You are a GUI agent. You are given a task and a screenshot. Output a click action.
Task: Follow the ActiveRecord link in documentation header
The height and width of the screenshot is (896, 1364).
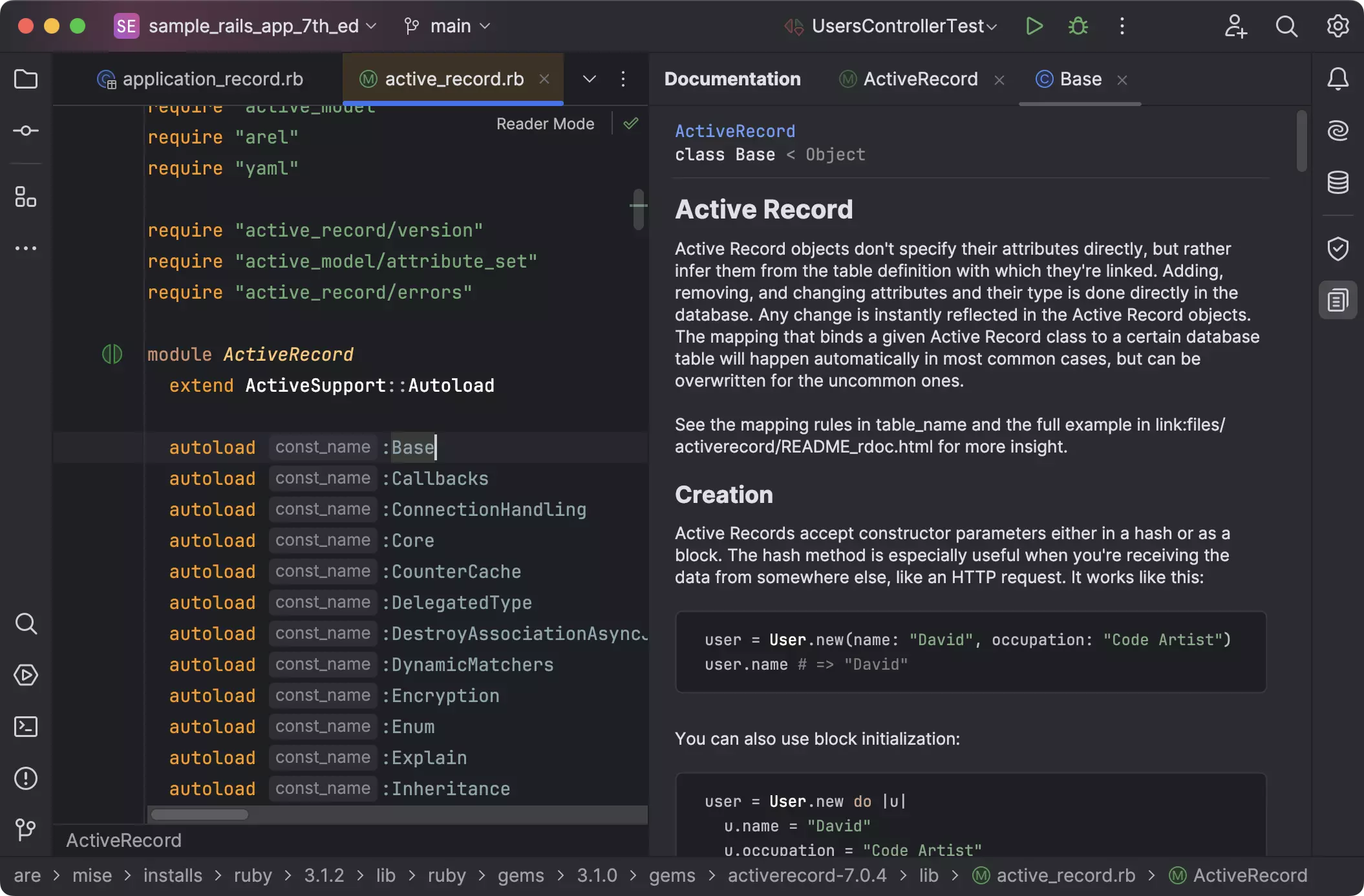[735, 131]
